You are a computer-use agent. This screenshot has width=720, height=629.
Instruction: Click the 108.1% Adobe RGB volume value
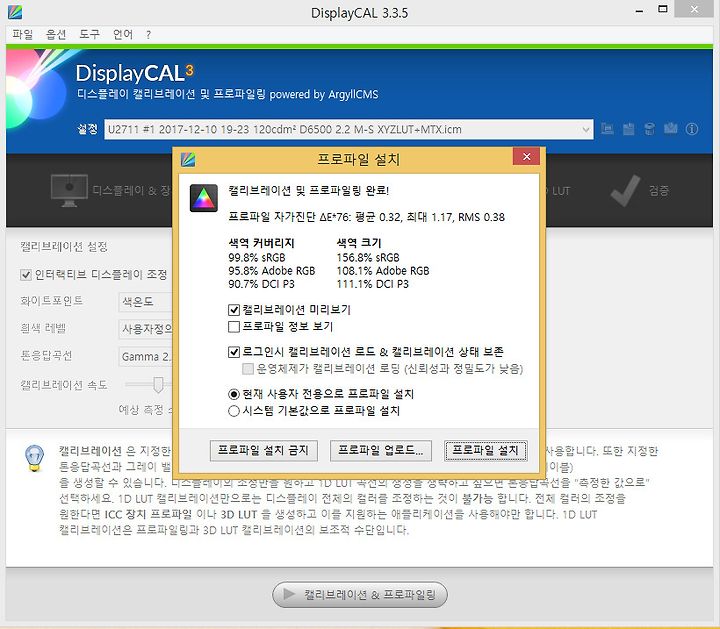383,271
